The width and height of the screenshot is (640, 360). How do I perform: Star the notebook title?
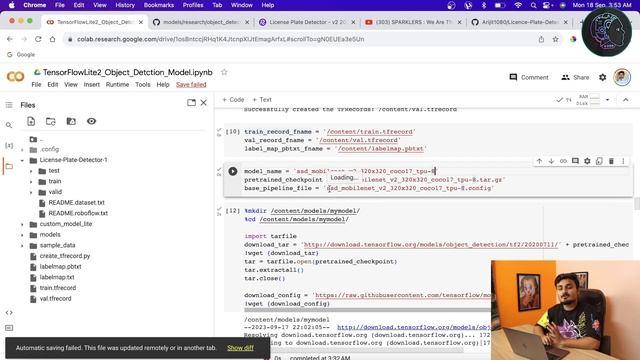point(224,72)
